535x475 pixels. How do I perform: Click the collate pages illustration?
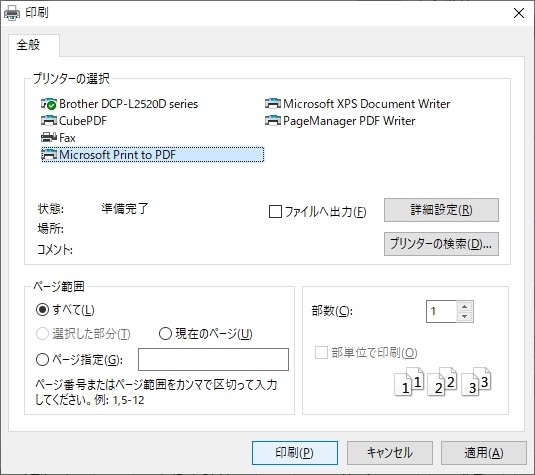[443, 382]
